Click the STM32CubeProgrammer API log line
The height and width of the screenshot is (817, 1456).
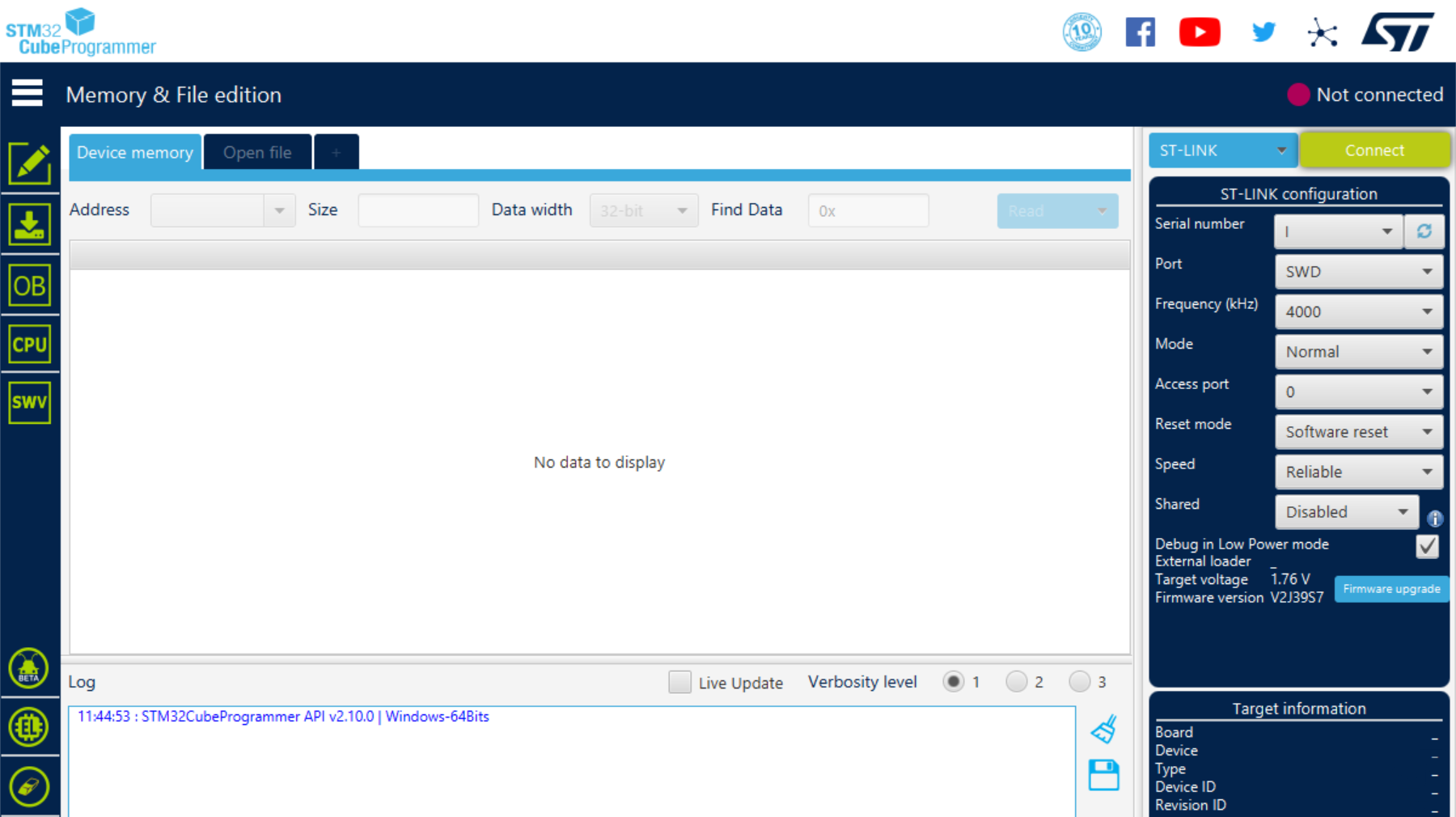(x=283, y=717)
